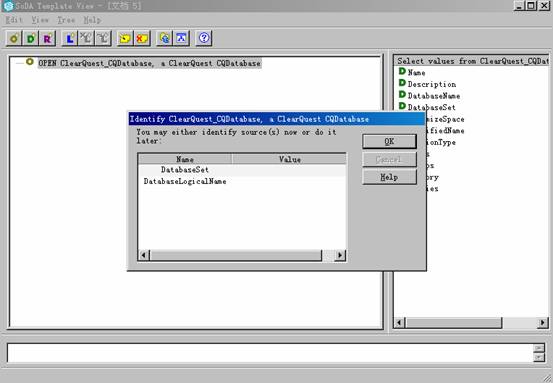The height and width of the screenshot is (383, 553).
Task: Click the yellow note with red X icon
Action: coord(142,38)
